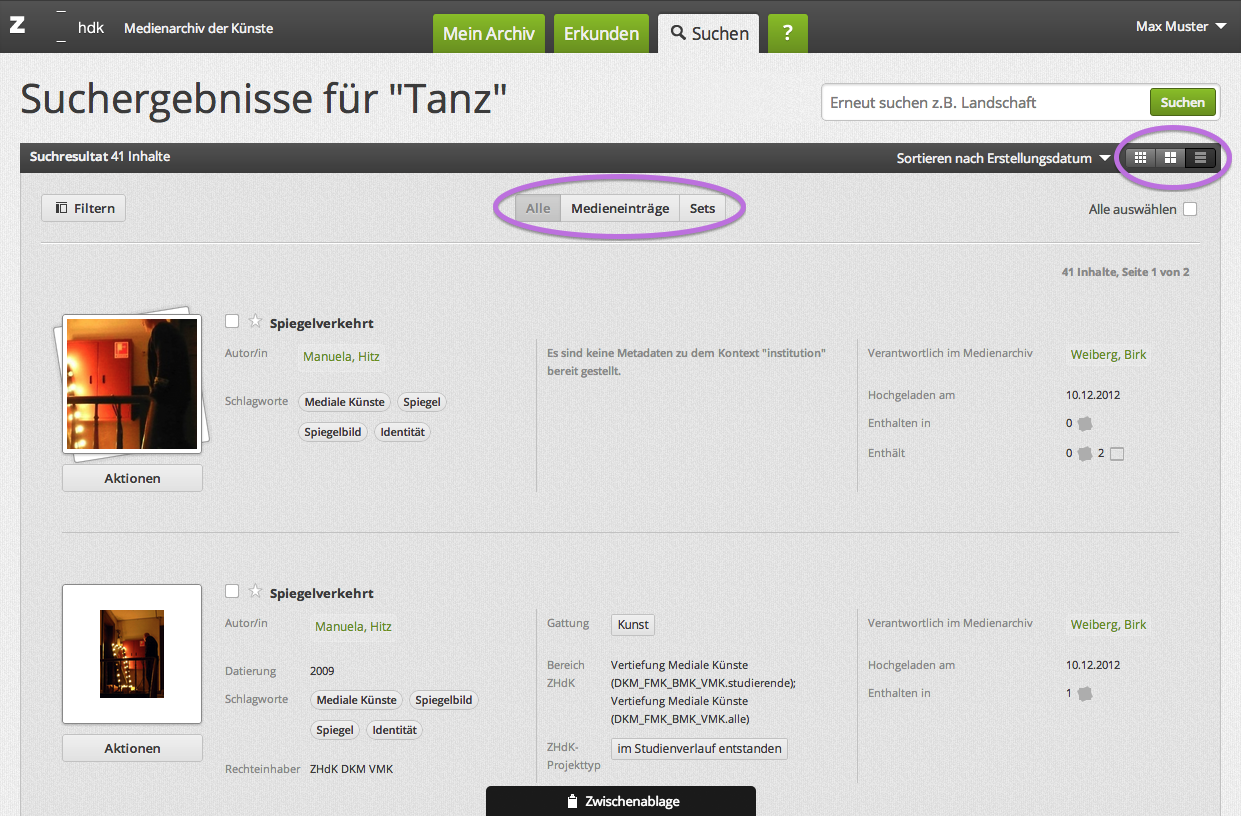Viewport: 1241px width, 816px height.
Task: Filter results by Medieneinträge
Action: point(619,209)
